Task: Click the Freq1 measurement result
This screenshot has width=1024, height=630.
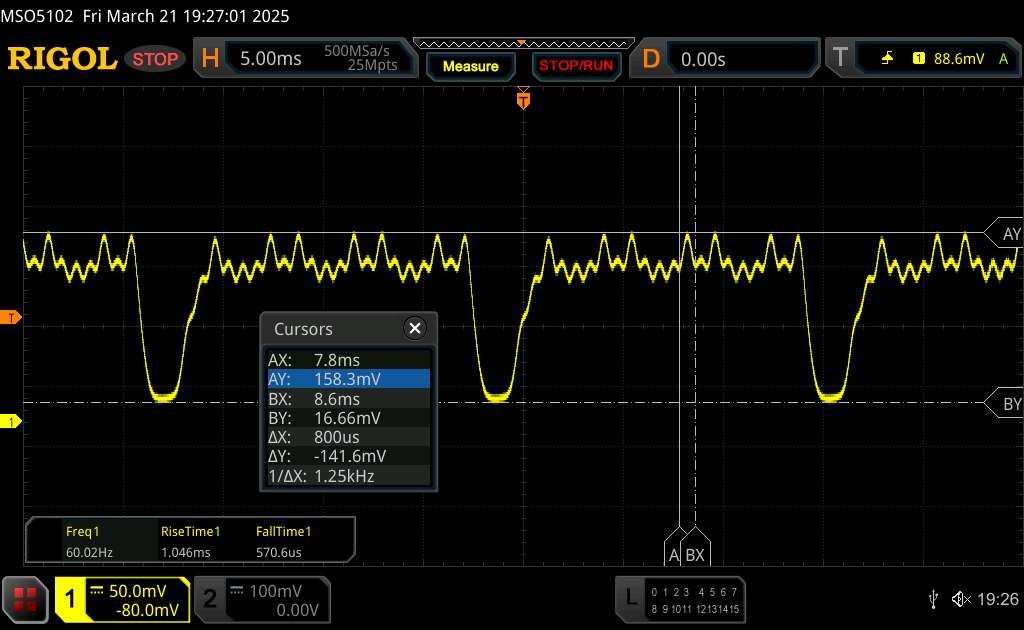Action: coord(87,541)
